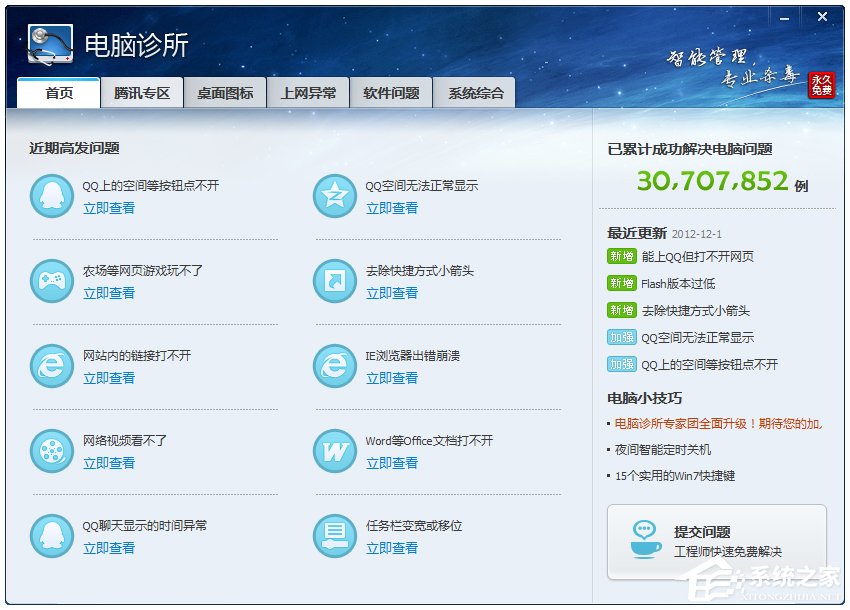
Task: Select the star icon for QQ空间无法正常显示
Action: point(335,195)
